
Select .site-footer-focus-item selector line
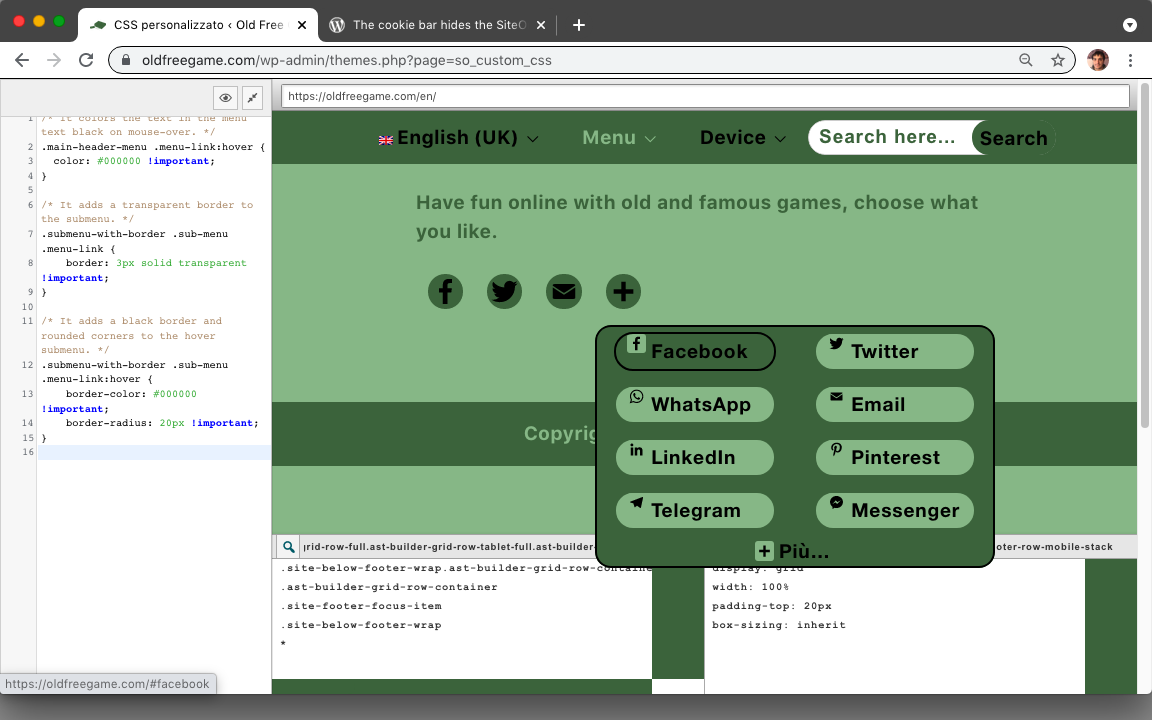(361, 606)
